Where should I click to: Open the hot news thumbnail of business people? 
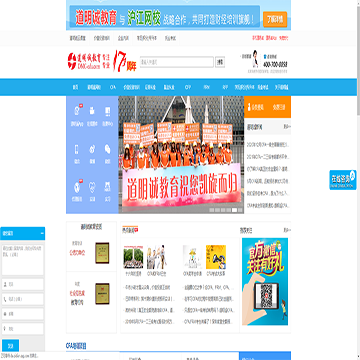click(157, 257)
